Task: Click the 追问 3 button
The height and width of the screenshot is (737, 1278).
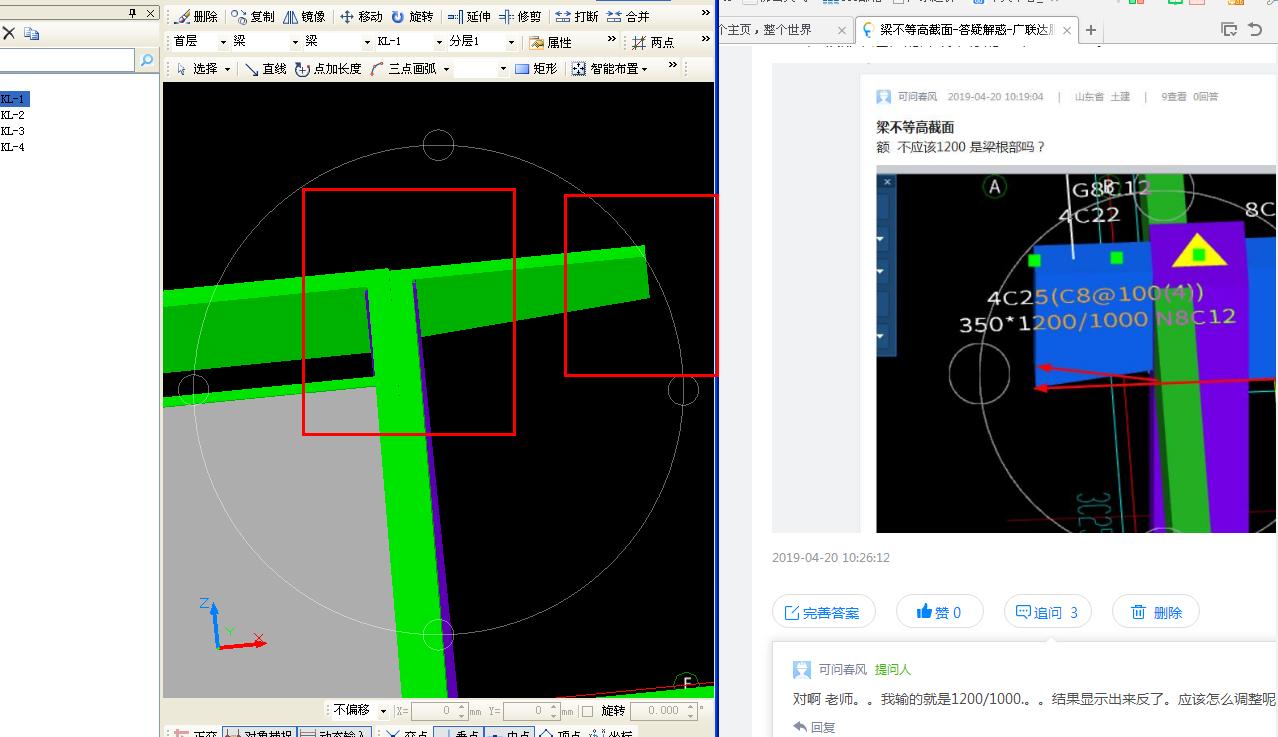Action: click(1047, 612)
